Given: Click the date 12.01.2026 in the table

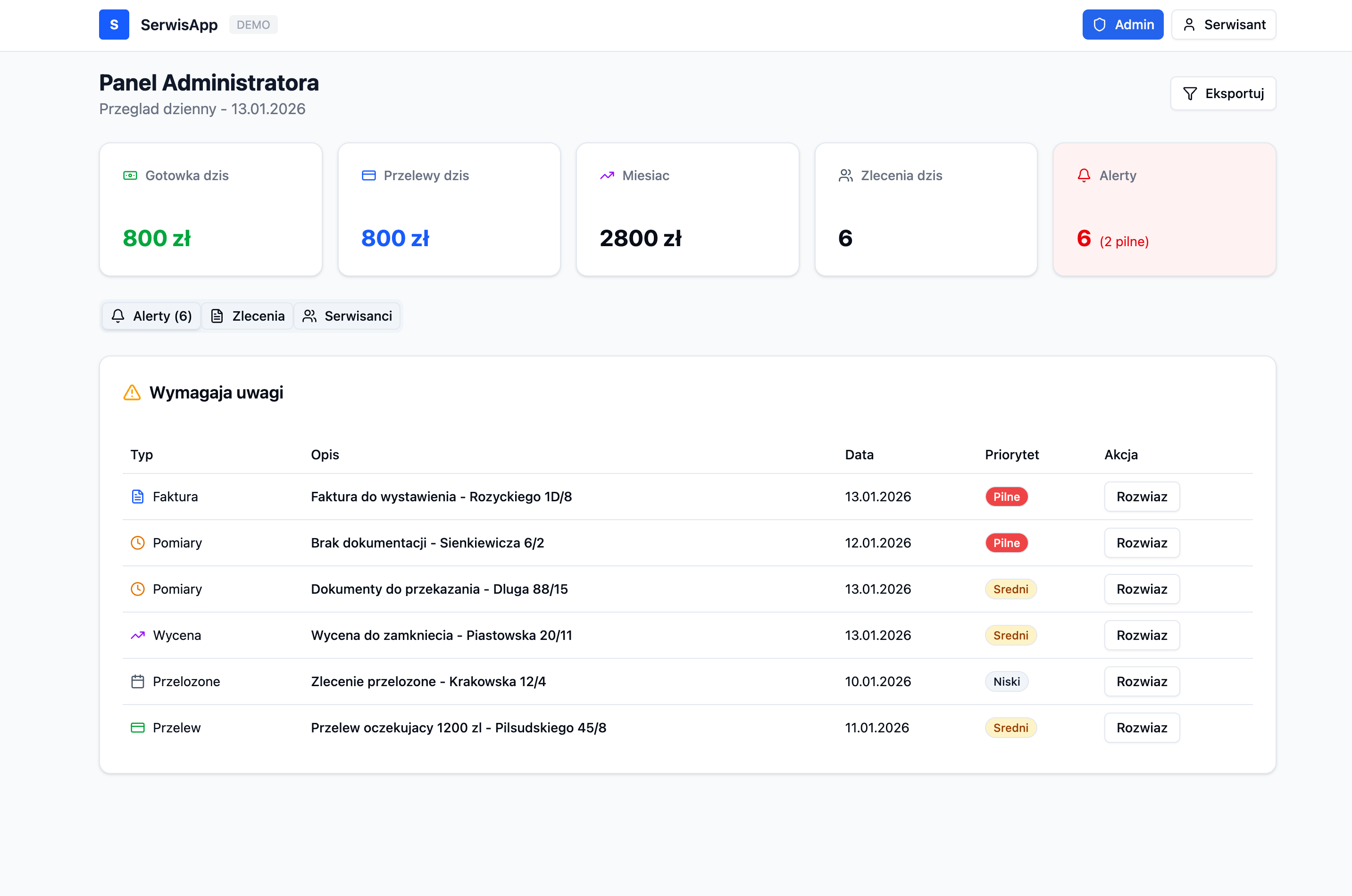Looking at the screenshot, I should 878,543.
